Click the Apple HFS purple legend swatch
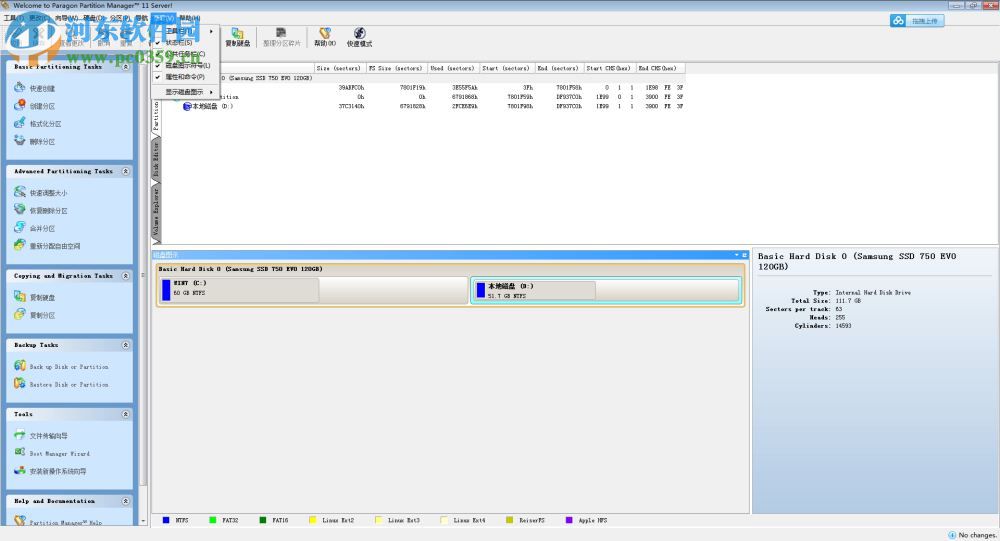The image size is (1000, 541). coord(569,520)
